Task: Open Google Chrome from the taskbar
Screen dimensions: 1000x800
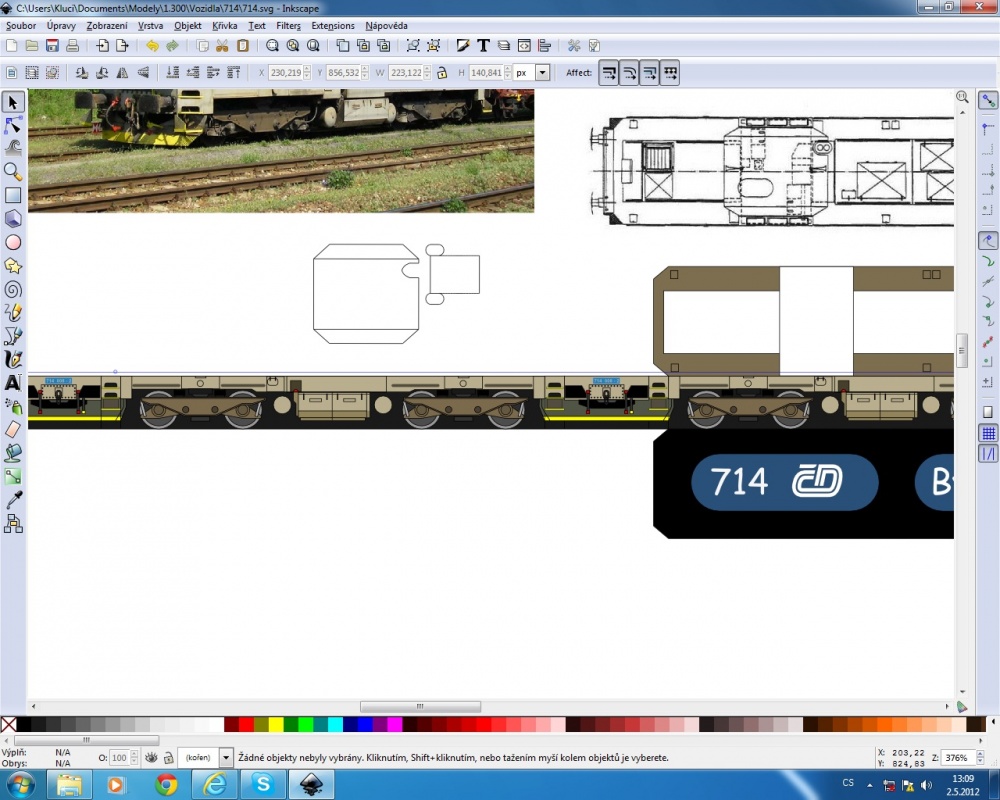Action: click(166, 784)
